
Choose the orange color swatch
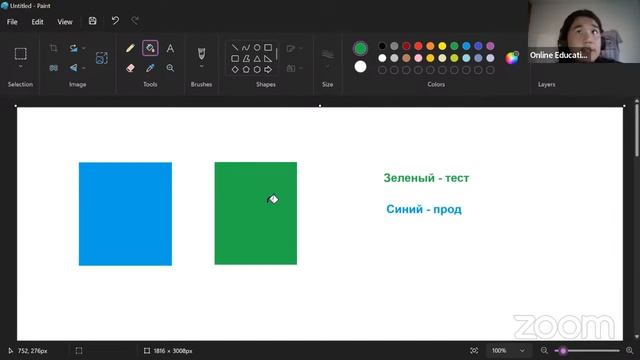click(430, 46)
